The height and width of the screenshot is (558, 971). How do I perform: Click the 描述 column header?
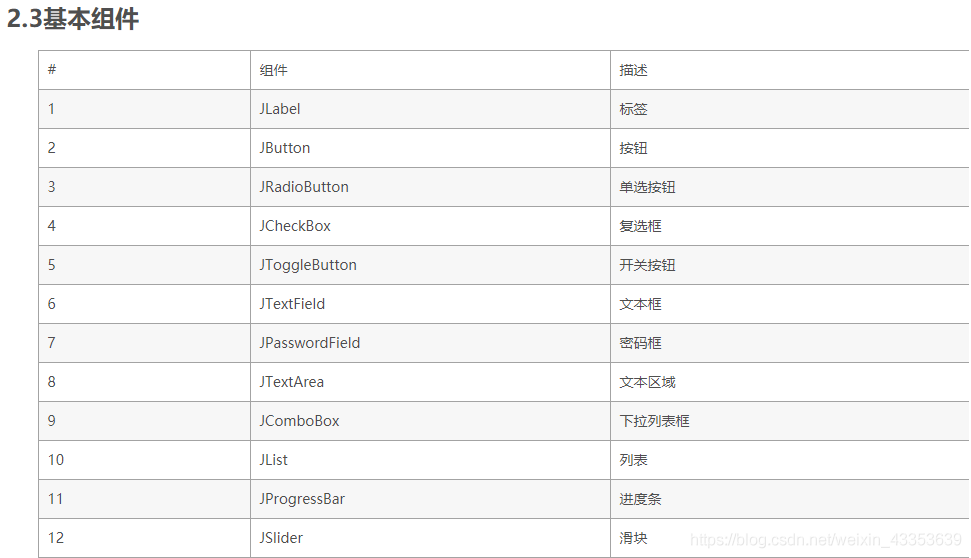click(633, 70)
